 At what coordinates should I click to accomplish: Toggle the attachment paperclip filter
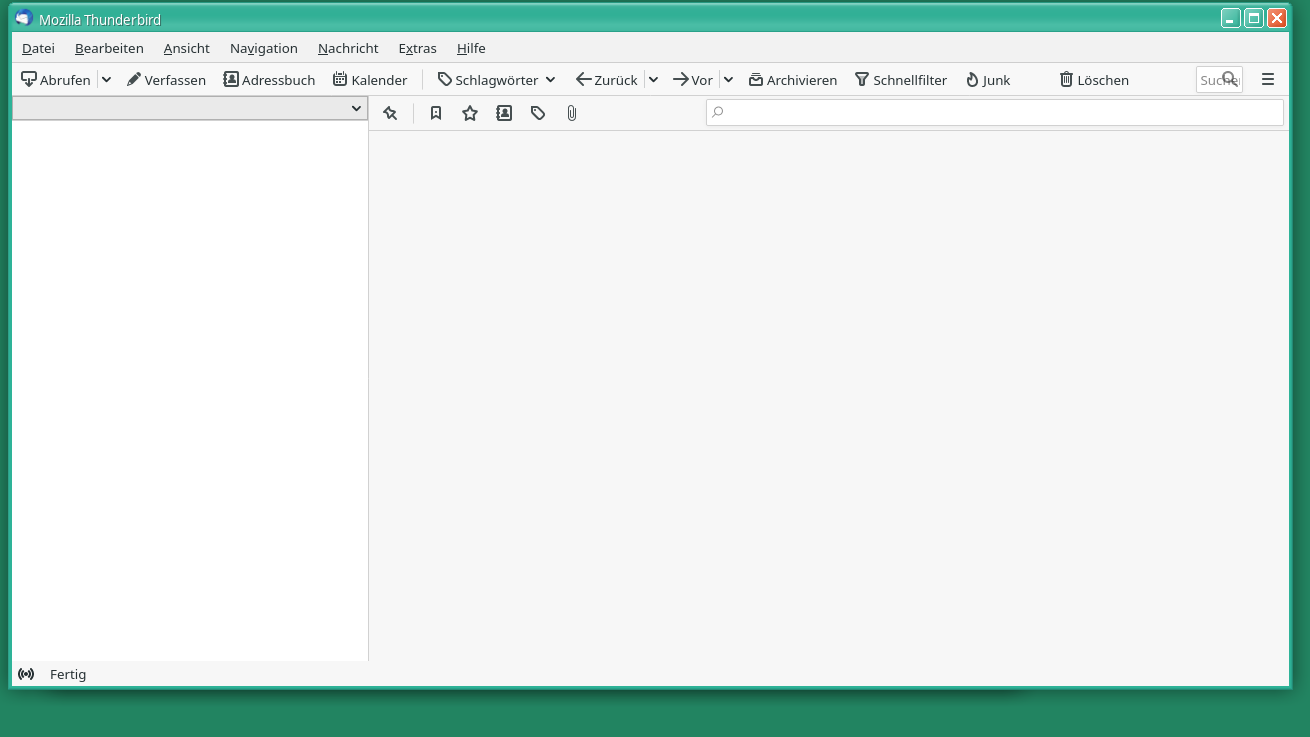tap(572, 114)
